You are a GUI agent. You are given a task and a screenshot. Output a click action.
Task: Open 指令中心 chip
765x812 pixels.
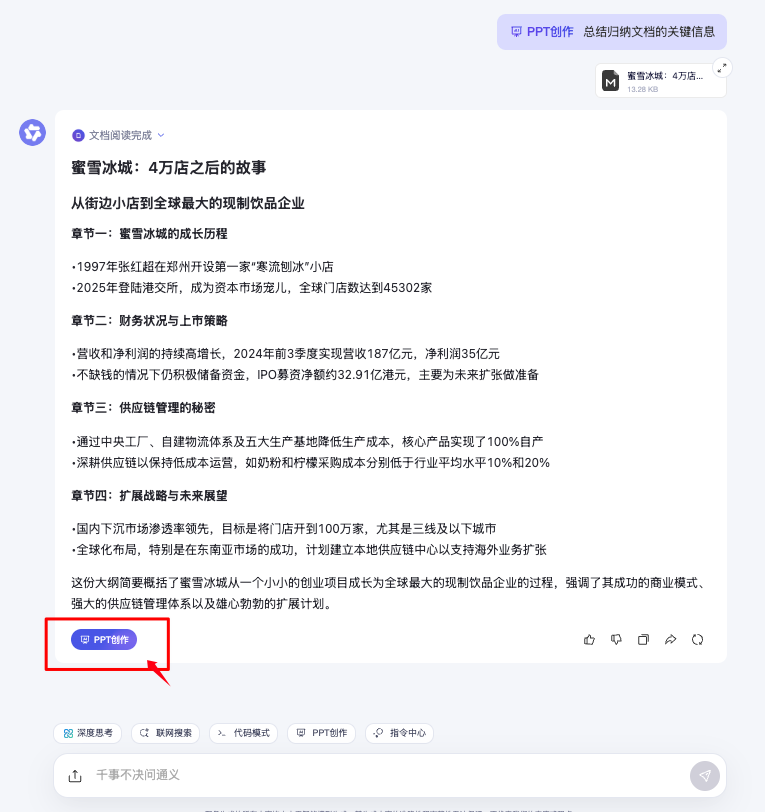pos(399,733)
